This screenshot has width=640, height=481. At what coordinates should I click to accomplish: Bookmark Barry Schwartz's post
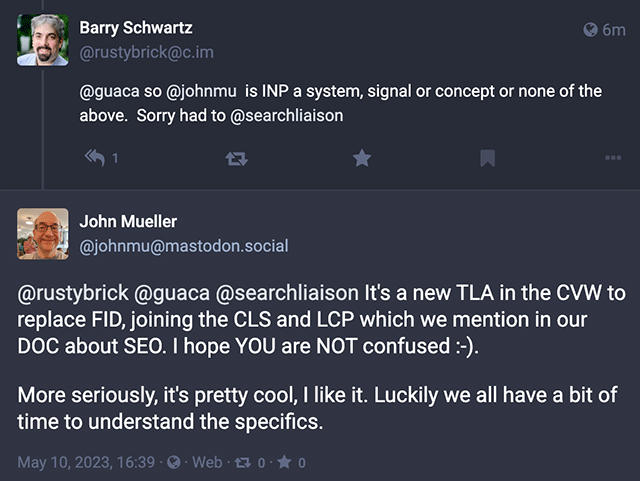click(487, 158)
